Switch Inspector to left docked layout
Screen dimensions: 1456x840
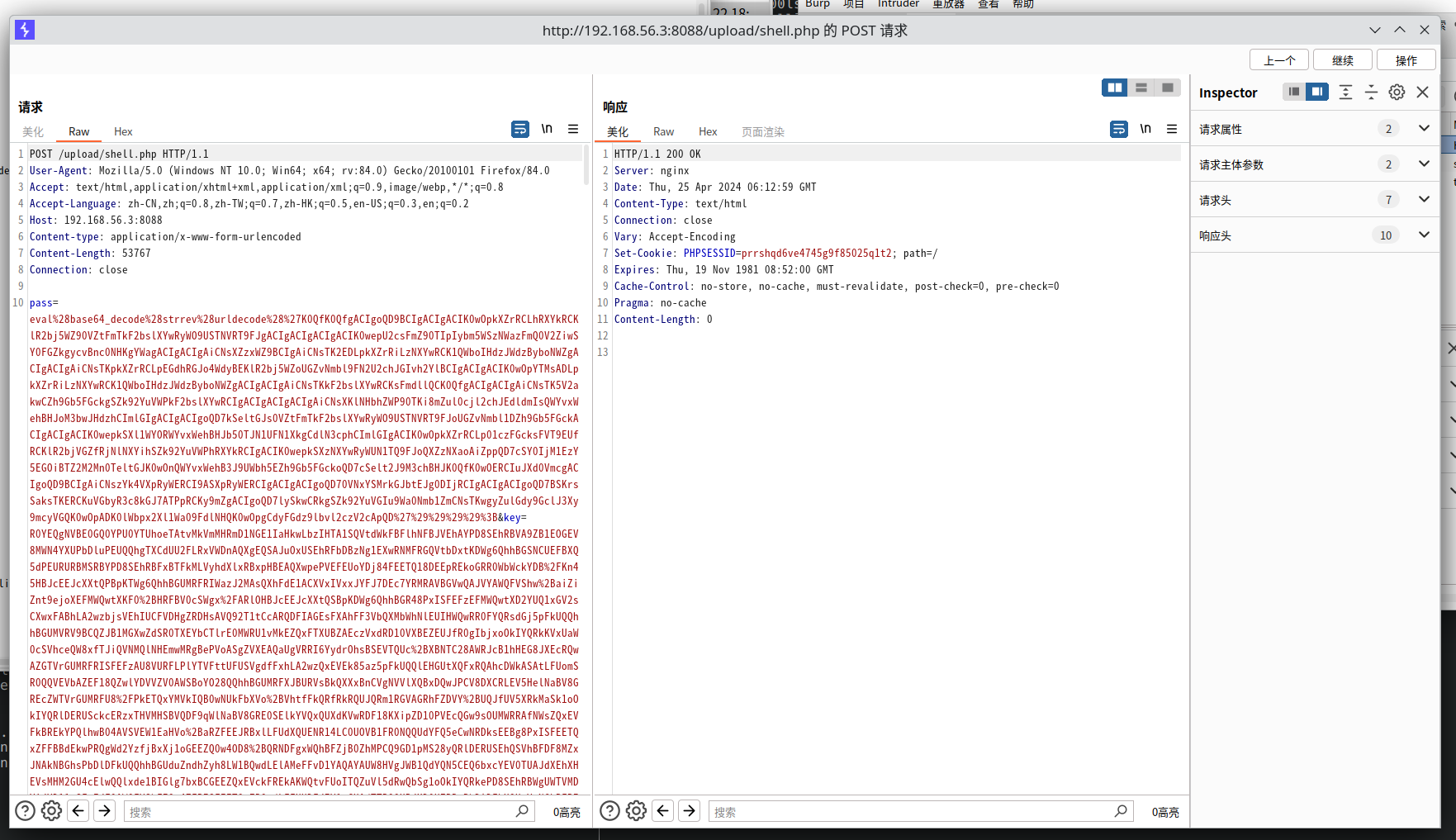pos(1294,92)
